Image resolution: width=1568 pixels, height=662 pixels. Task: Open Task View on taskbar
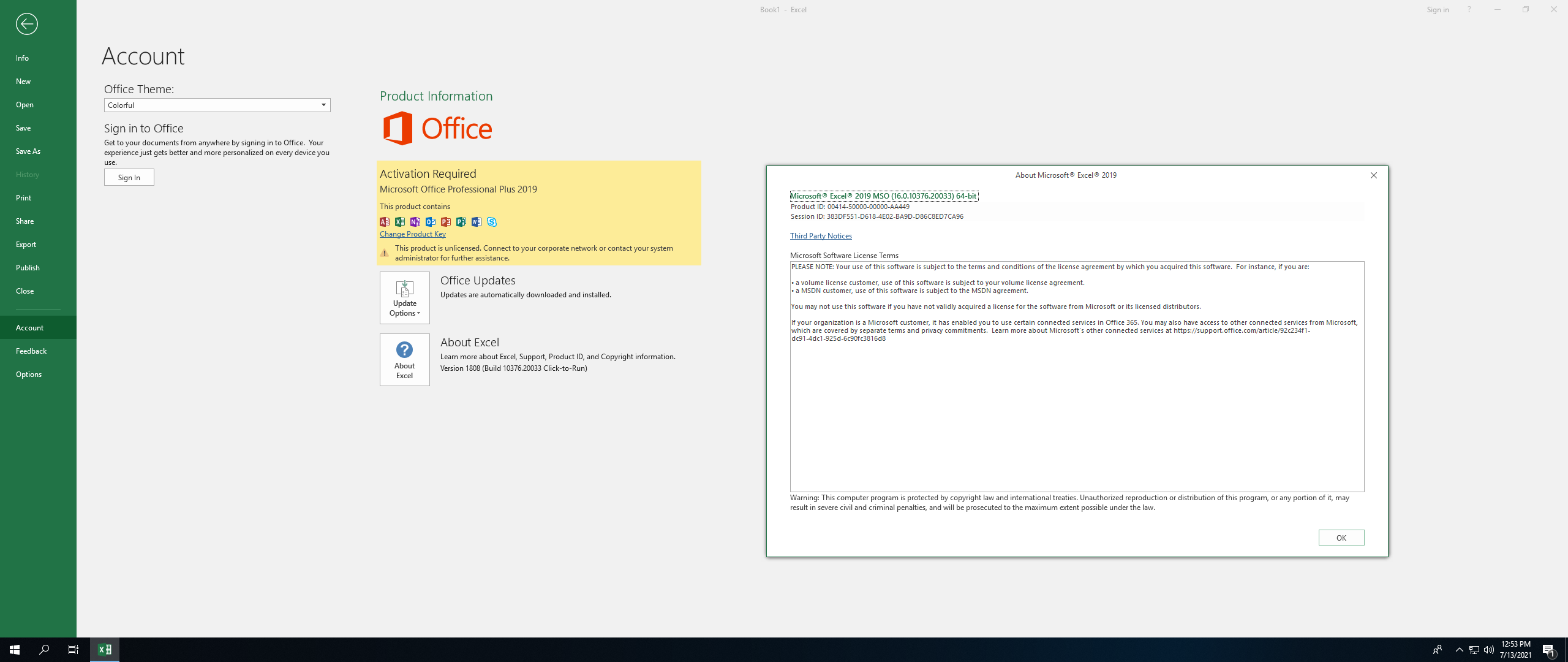[73, 650]
